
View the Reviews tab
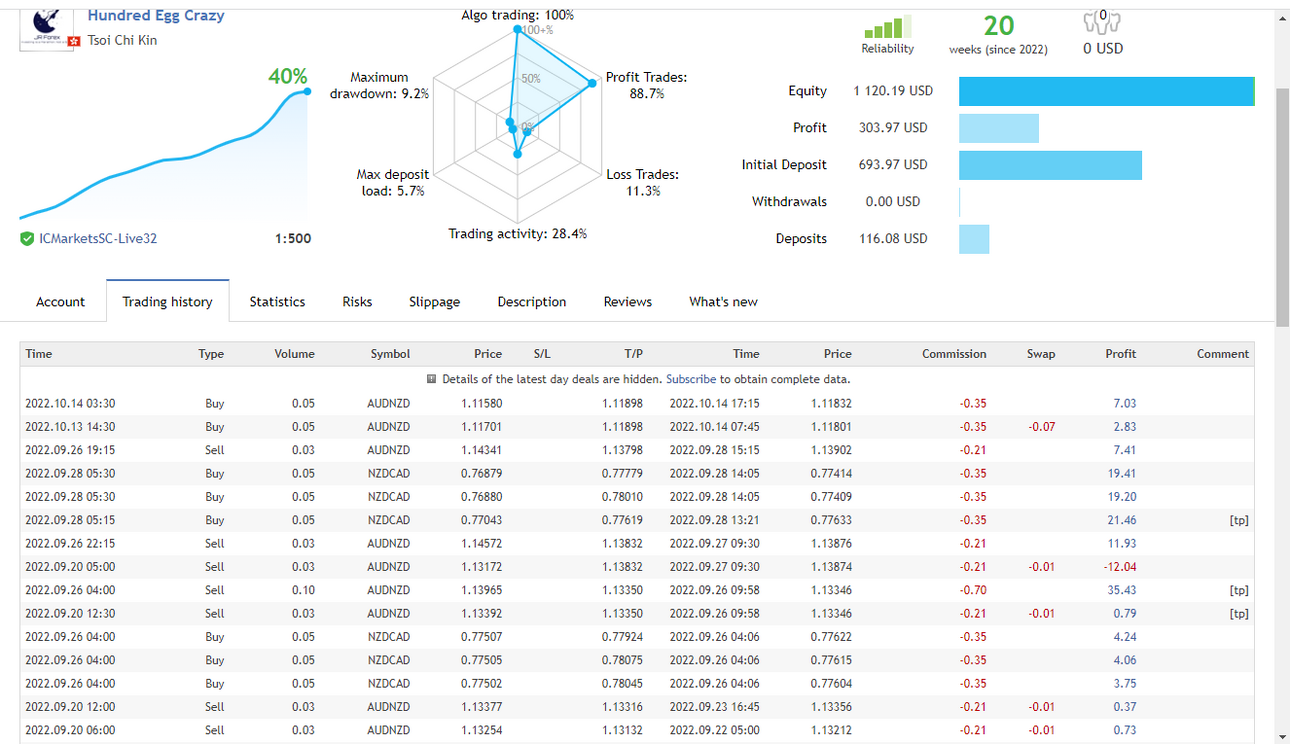pyautogui.click(x=628, y=302)
